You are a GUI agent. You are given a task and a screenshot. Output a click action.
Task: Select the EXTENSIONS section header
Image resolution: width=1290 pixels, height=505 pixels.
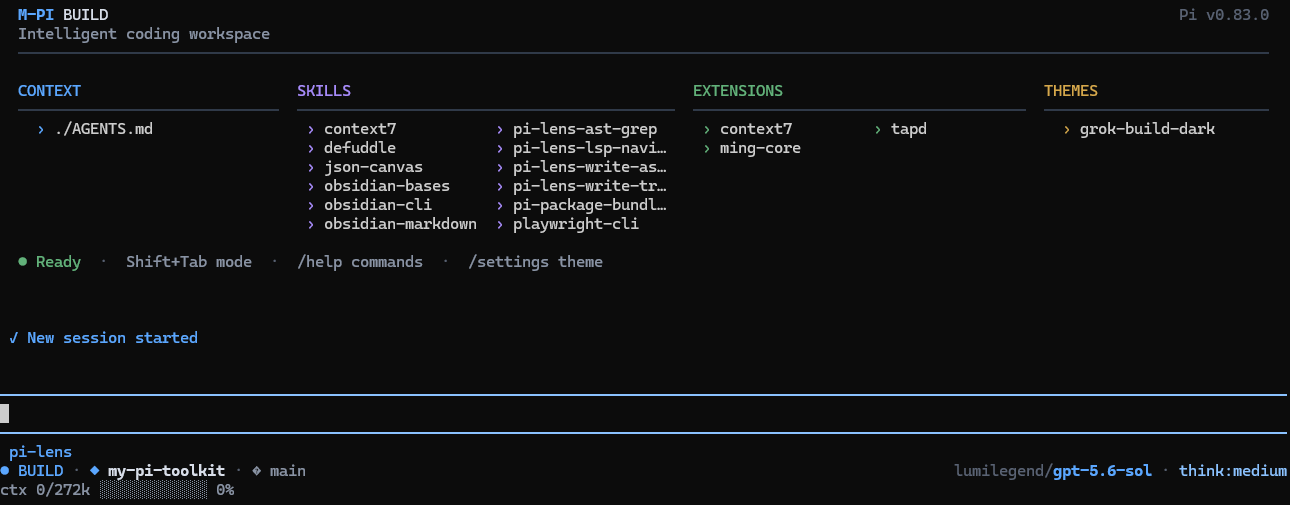pyautogui.click(x=738, y=91)
